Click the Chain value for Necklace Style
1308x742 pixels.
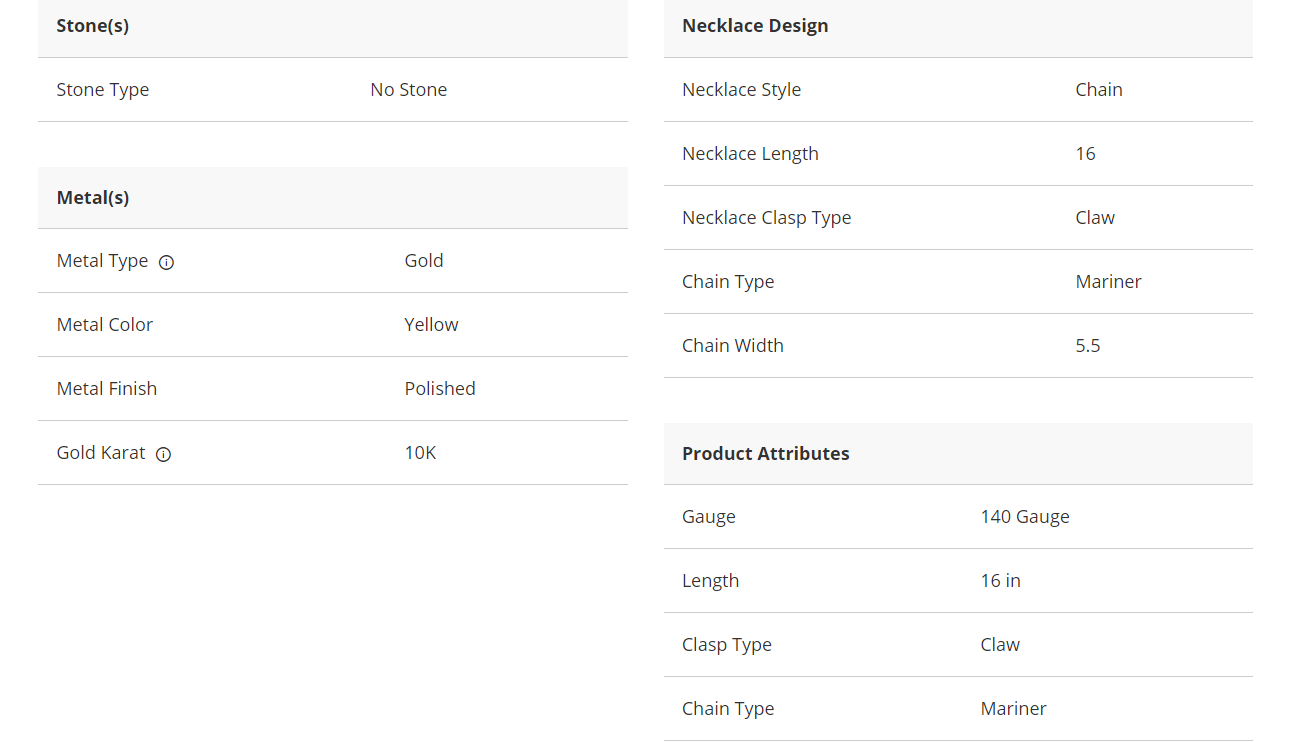pyautogui.click(x=1099, y=90)
